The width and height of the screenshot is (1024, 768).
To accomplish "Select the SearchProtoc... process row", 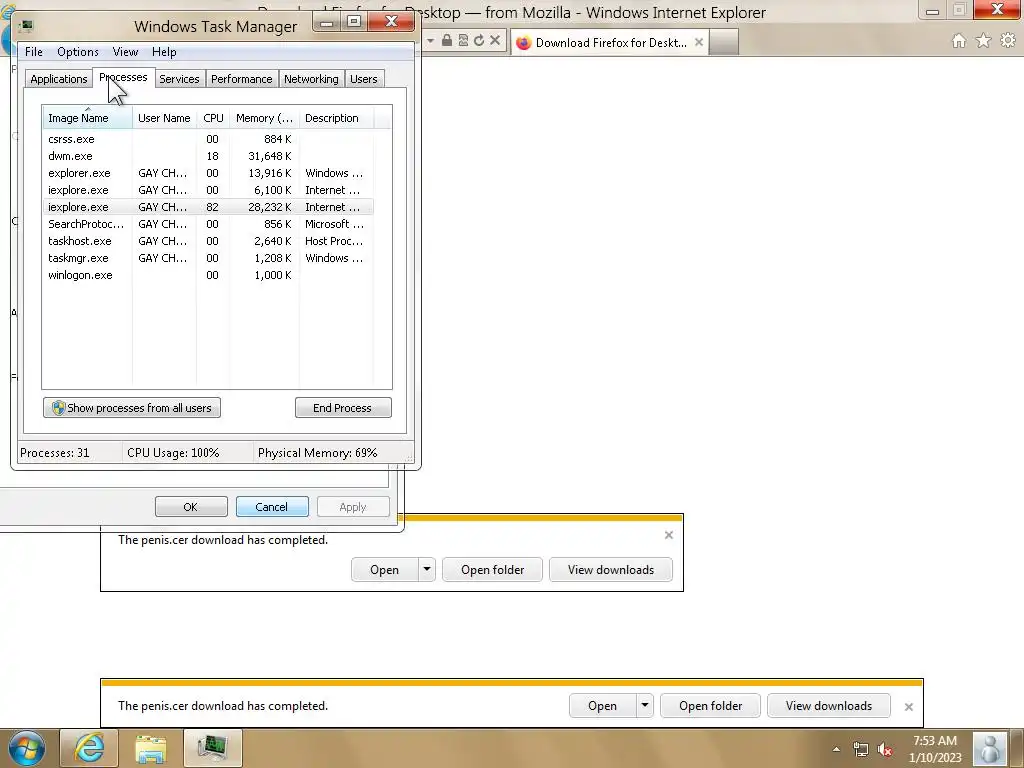I will pyautogui.click(x=208, y=224).
